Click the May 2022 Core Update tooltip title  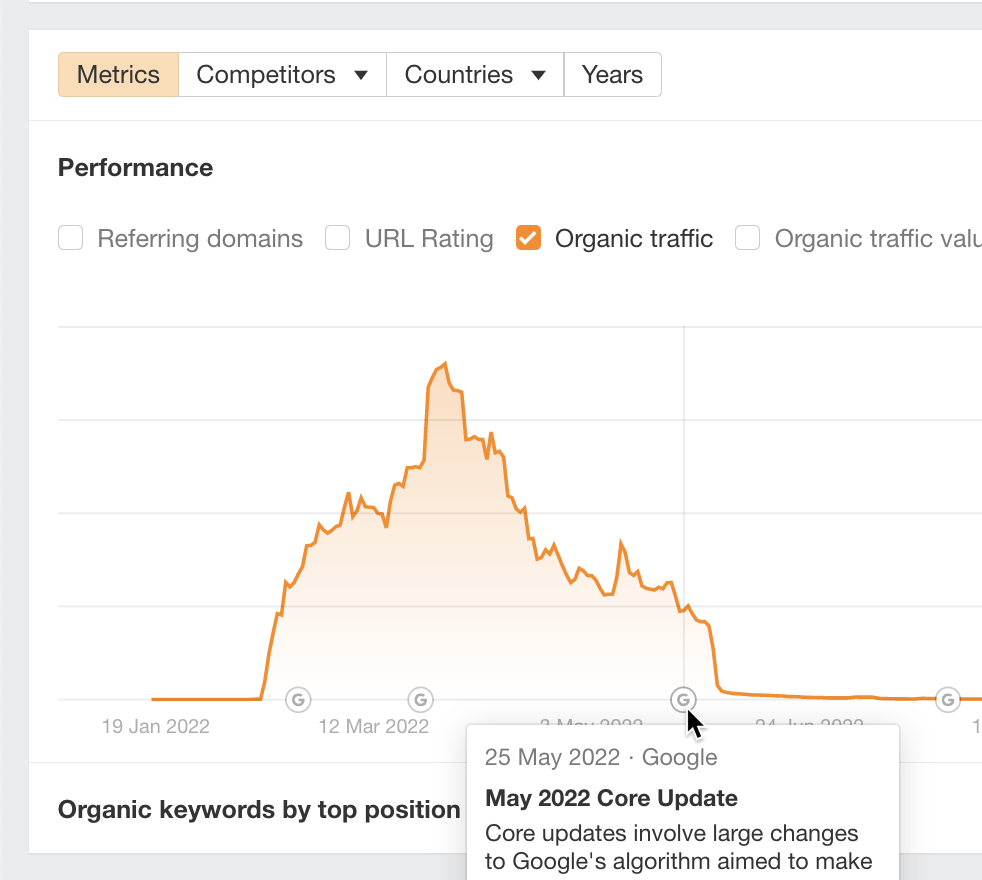click(611, 798)
